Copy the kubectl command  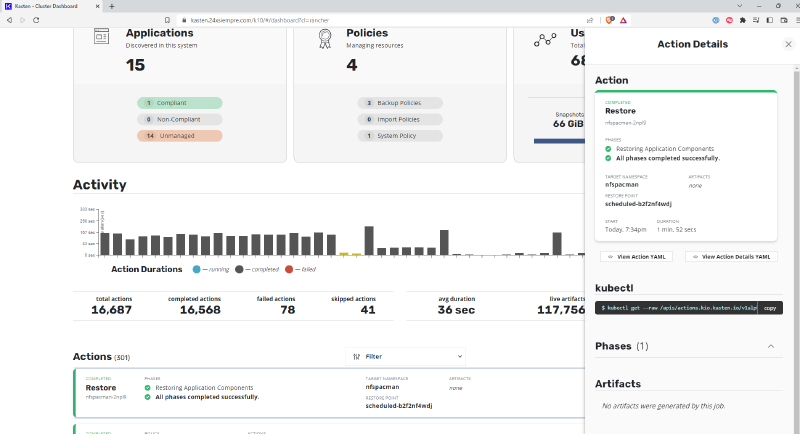[770, 308]
